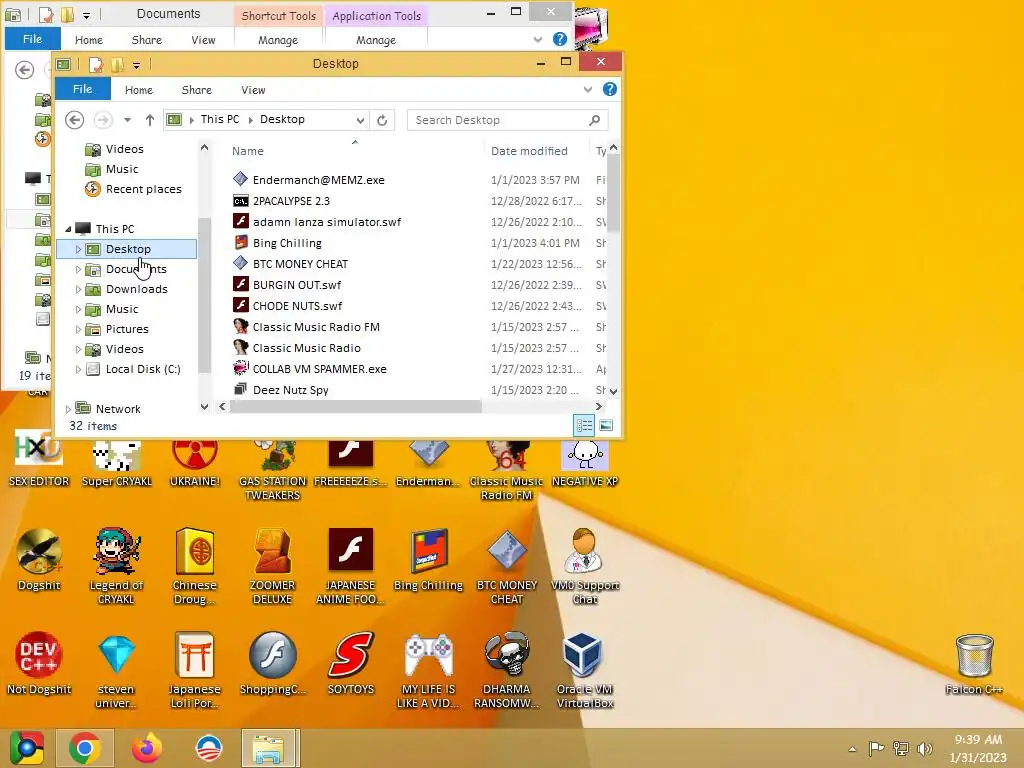Launch the Not Dogshit Dev C++ icon
The width and height of the screenshot is (1024, 768).
click(x=39, y=663)
